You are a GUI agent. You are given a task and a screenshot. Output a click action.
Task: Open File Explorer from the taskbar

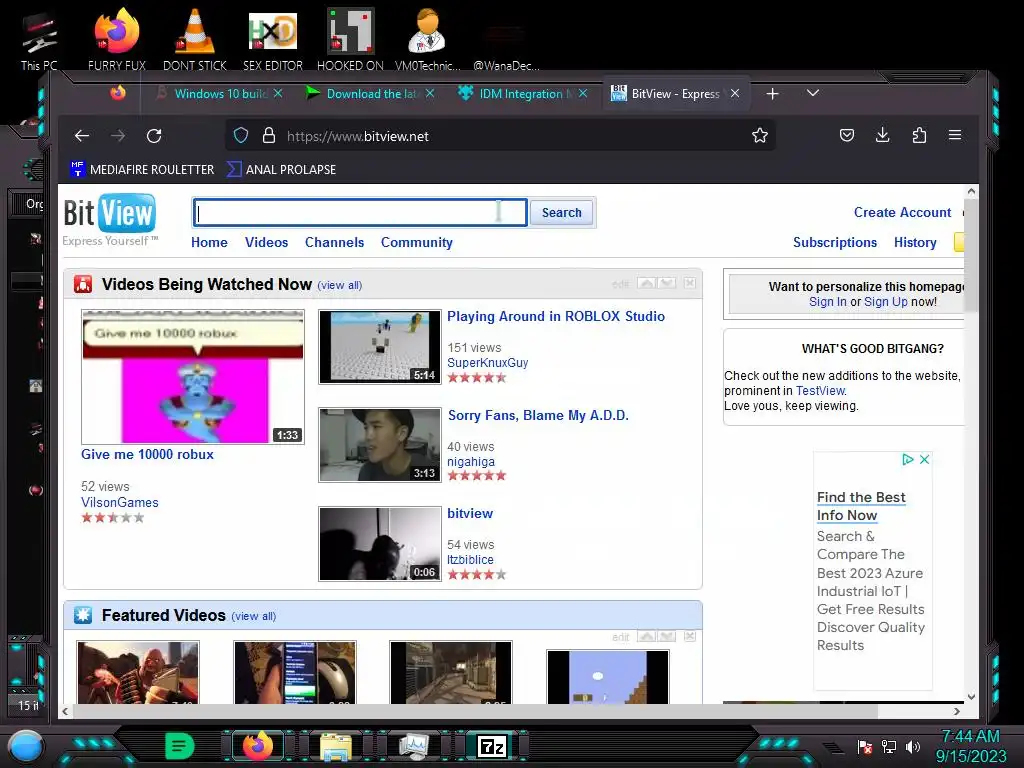click(x=336, y=746)
